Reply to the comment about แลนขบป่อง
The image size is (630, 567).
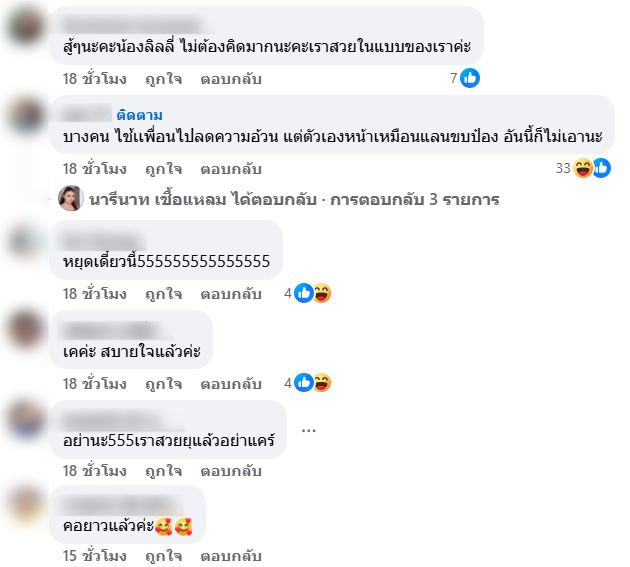231,169
